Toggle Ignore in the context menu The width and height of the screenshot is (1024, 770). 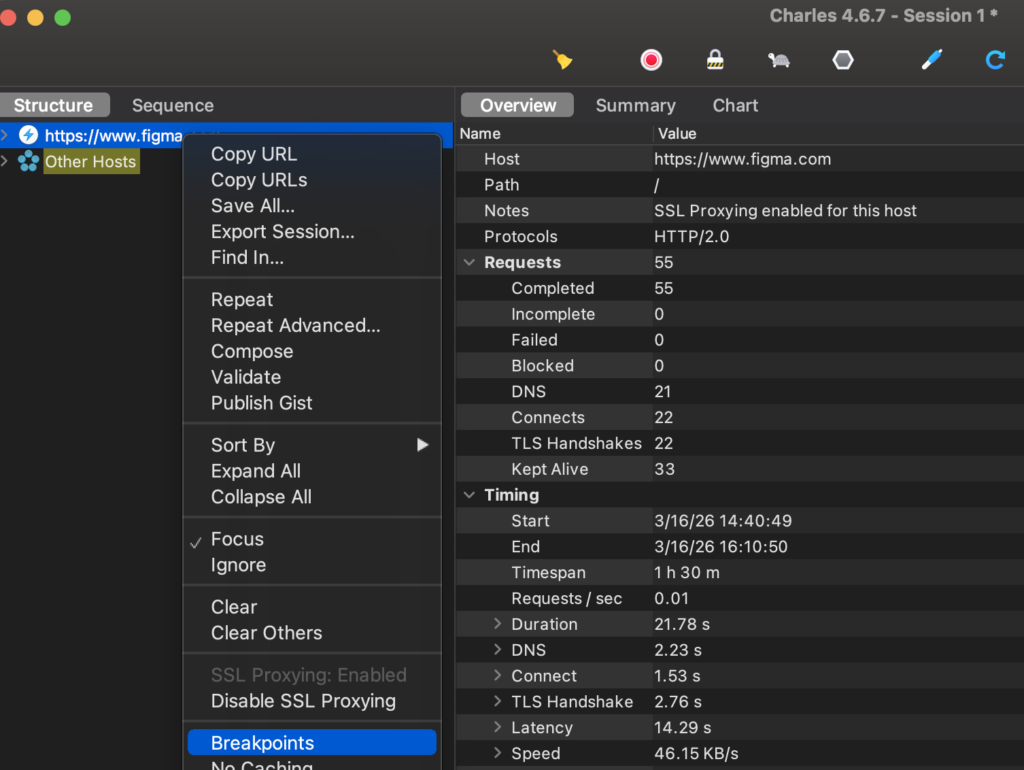click(x=238, y=565)
